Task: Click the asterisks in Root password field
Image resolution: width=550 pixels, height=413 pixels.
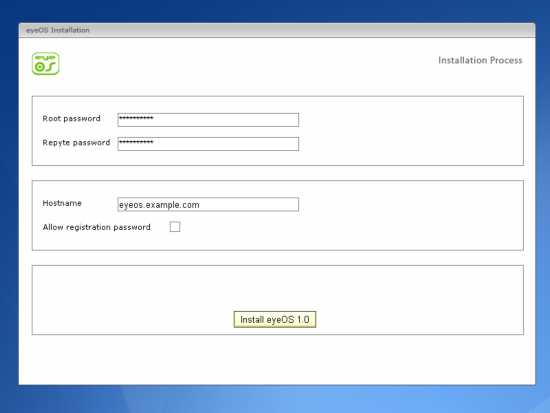Action: [136, 118]
